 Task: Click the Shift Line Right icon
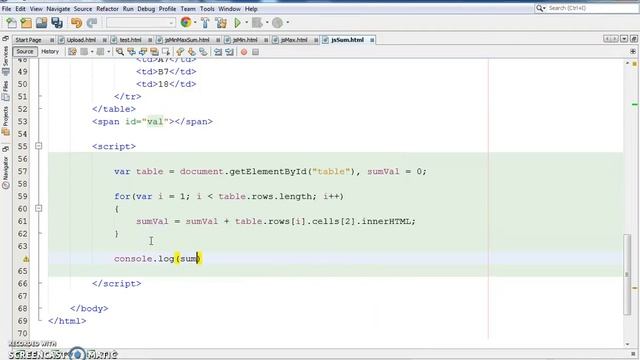click(229, 52)
